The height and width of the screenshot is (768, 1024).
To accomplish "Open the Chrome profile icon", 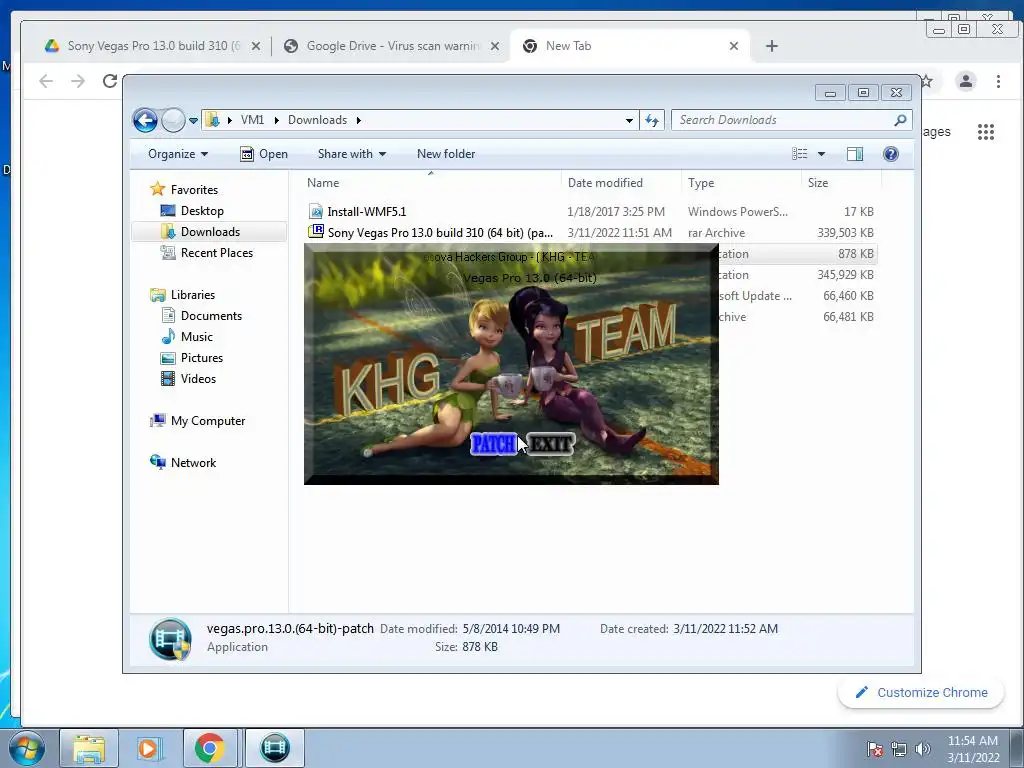I will (x=966, y=81).
